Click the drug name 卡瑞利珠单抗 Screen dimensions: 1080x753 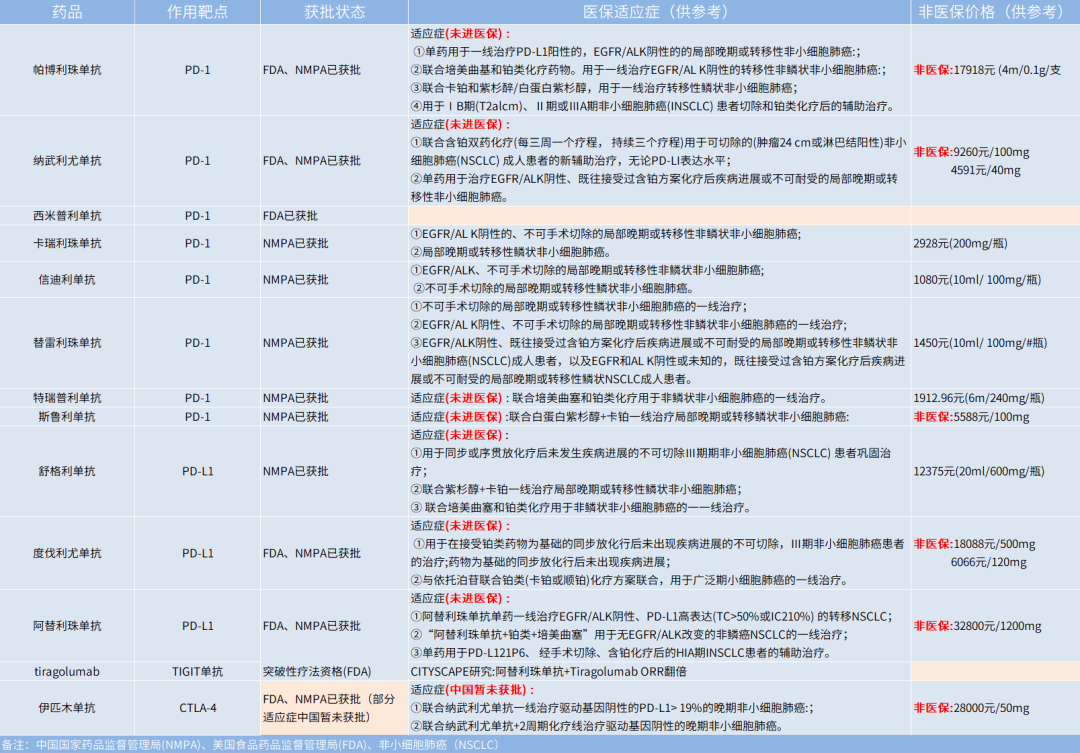(x=67, y=243)
